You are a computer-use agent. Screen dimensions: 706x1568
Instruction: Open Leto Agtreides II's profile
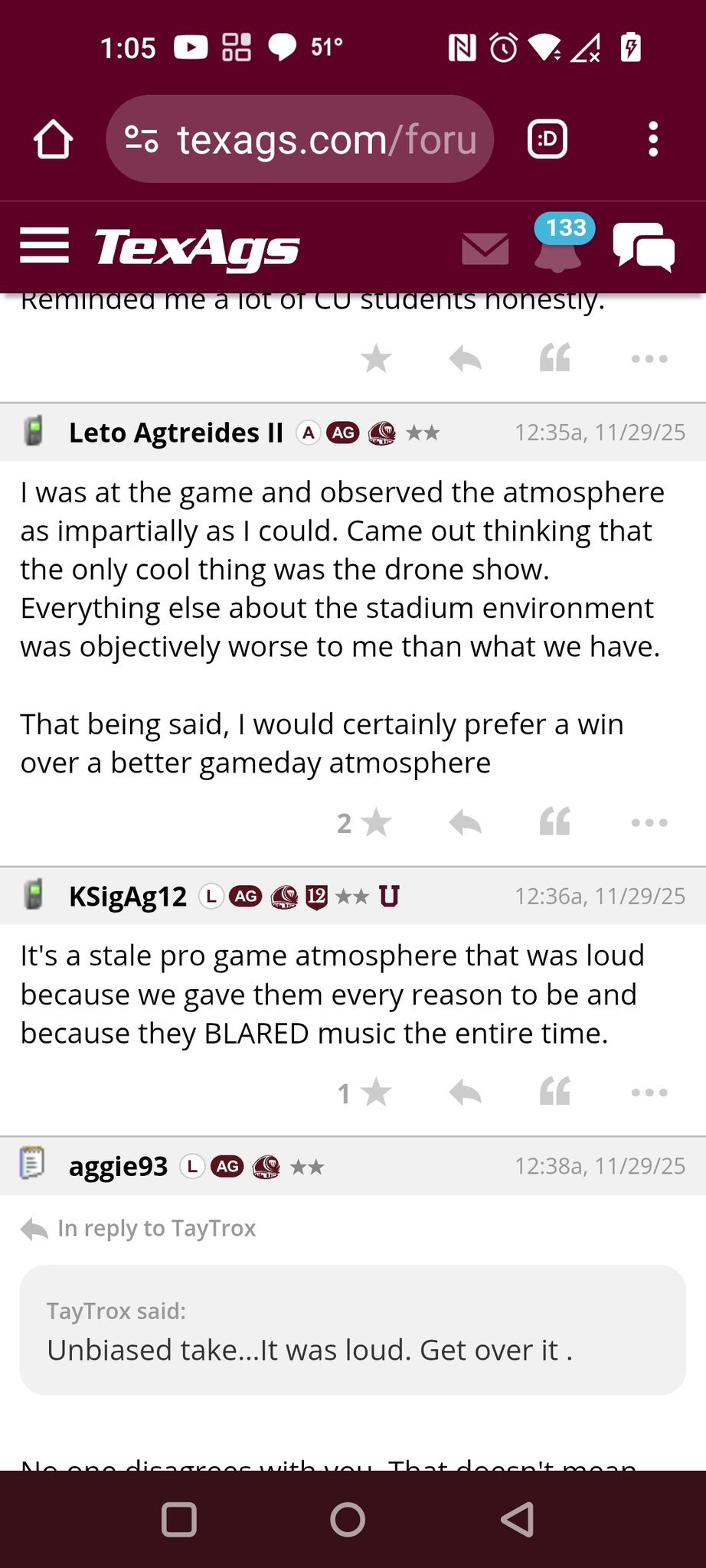pyautogui.click(x=176, y=433)
